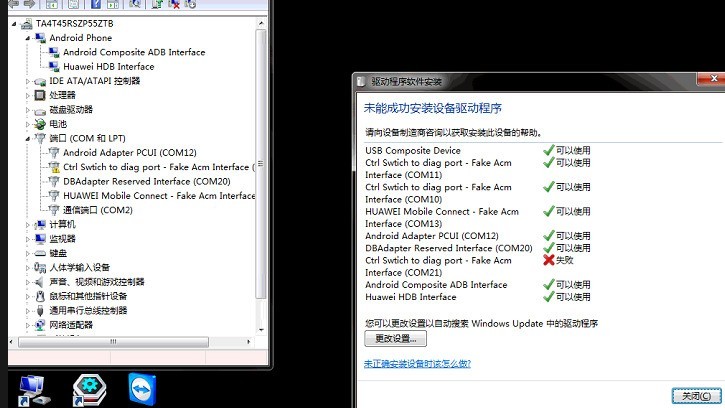Click the Back arrow in Device Manager toolbar
Viewport: 725px width, 408px height.
(x=13, y=4)
